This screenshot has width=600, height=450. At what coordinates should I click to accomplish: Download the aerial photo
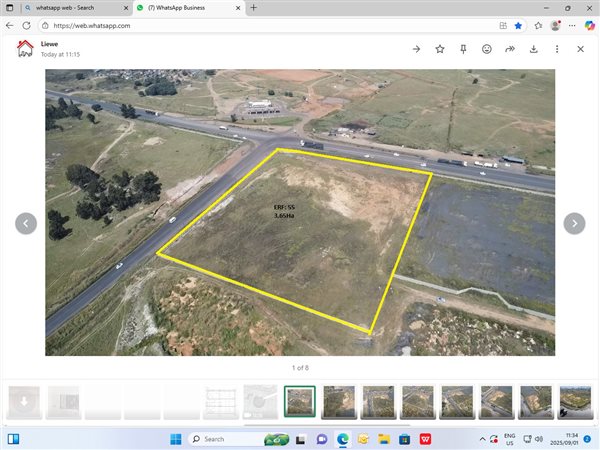click(x=534, y=49)
